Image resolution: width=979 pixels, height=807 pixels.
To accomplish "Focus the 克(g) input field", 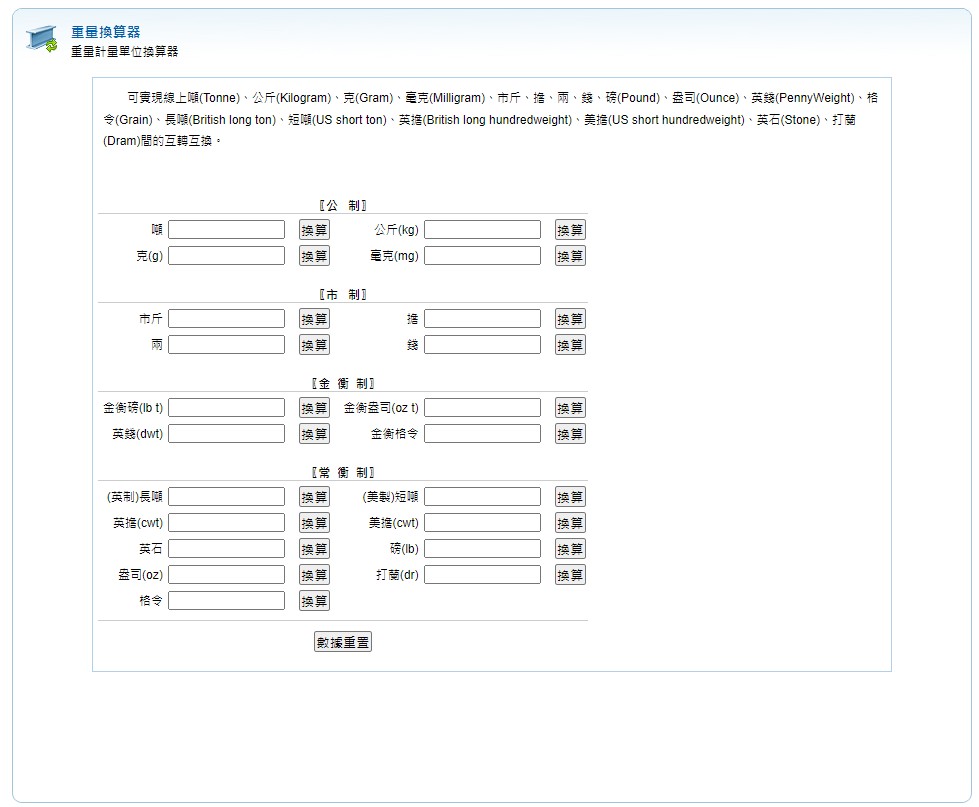I will click(227, 255).
